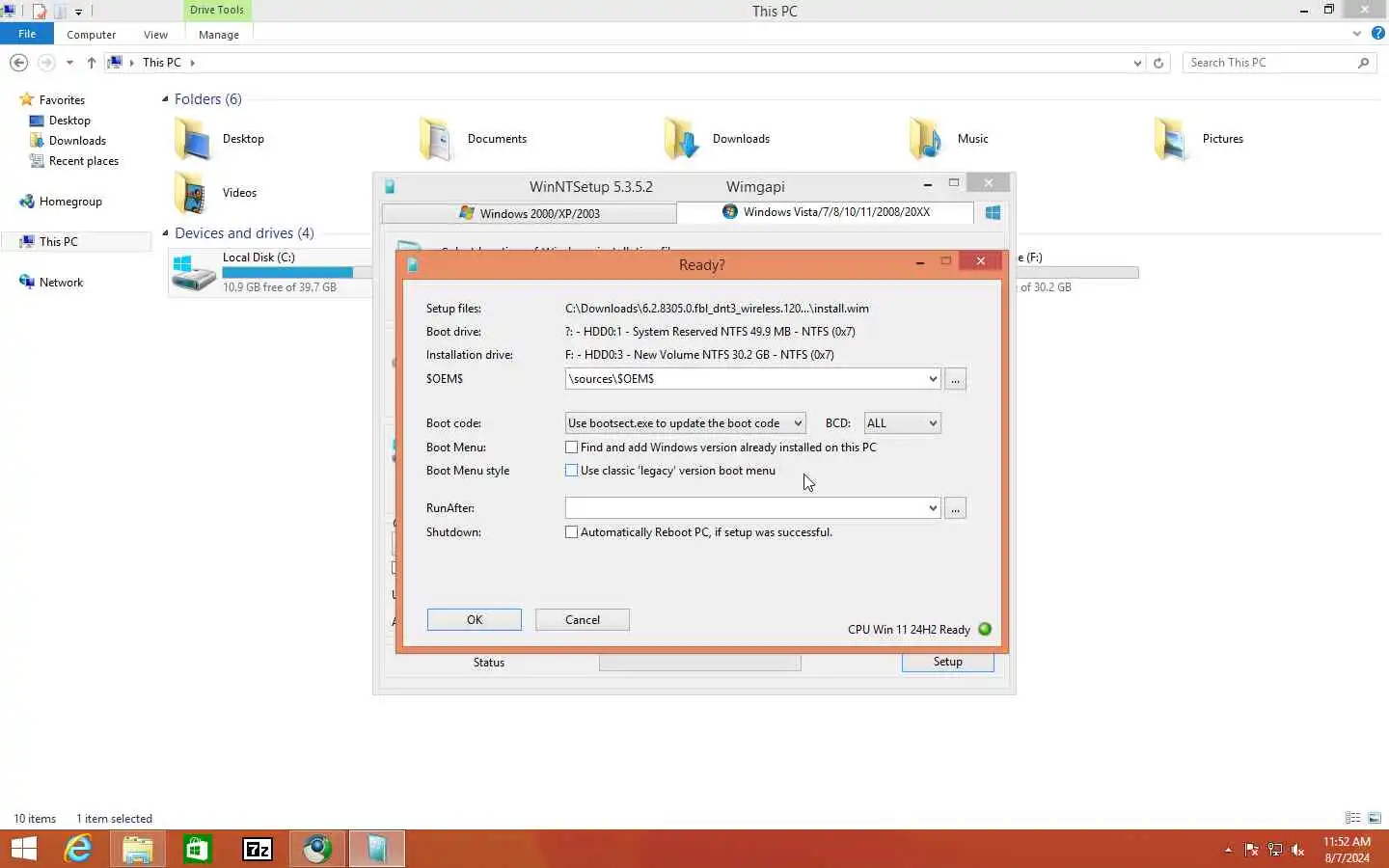
Task: Switch to the WinNTSetup taskbar icon
Action: pyautogui.click(x=377, y=849)
